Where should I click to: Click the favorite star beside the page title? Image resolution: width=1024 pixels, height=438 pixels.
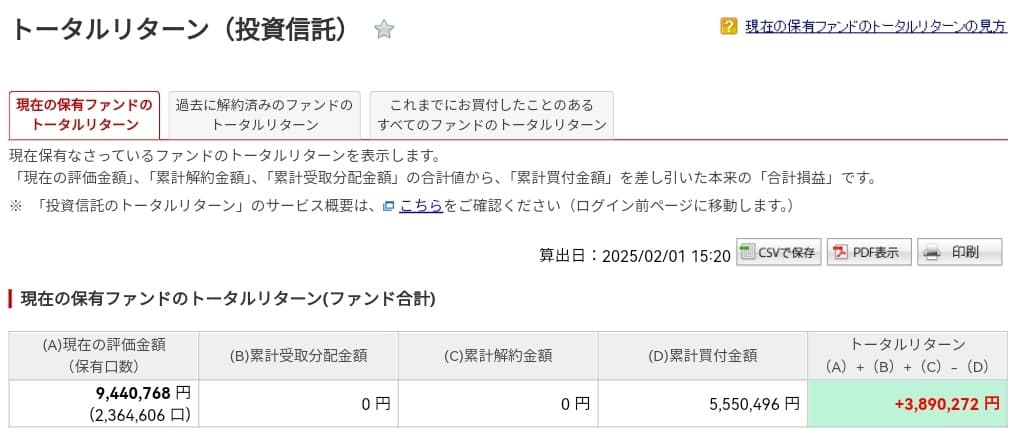pyautogui.click(x=384, y=30)
